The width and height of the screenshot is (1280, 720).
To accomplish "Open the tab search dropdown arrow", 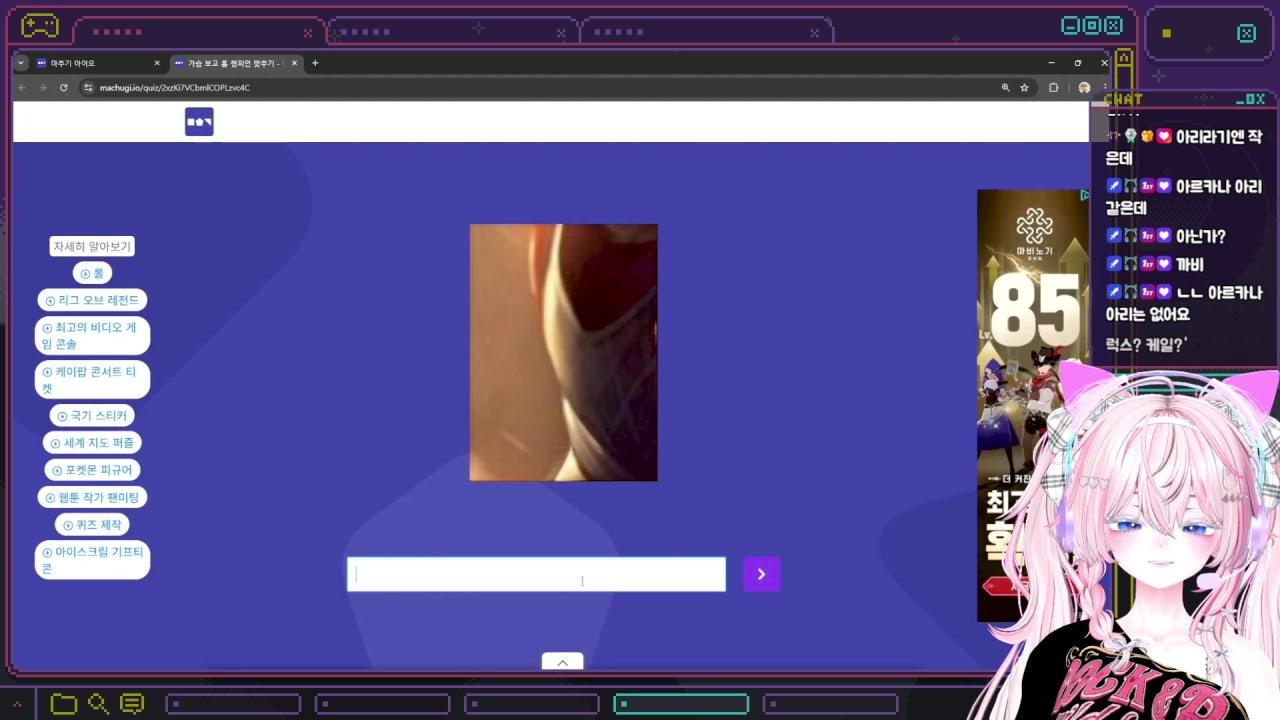I will [x=21, y=63].
